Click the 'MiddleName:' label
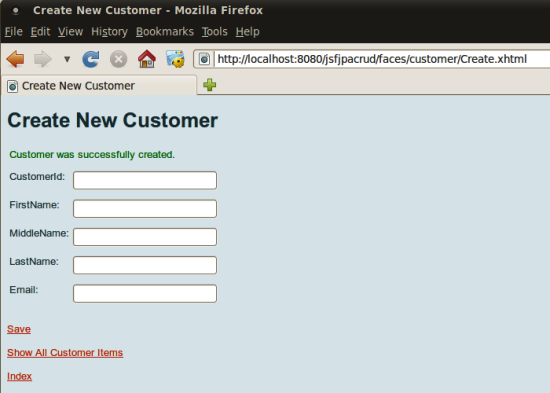This screenshot has height=393, width=550. [x=39, y=233]
